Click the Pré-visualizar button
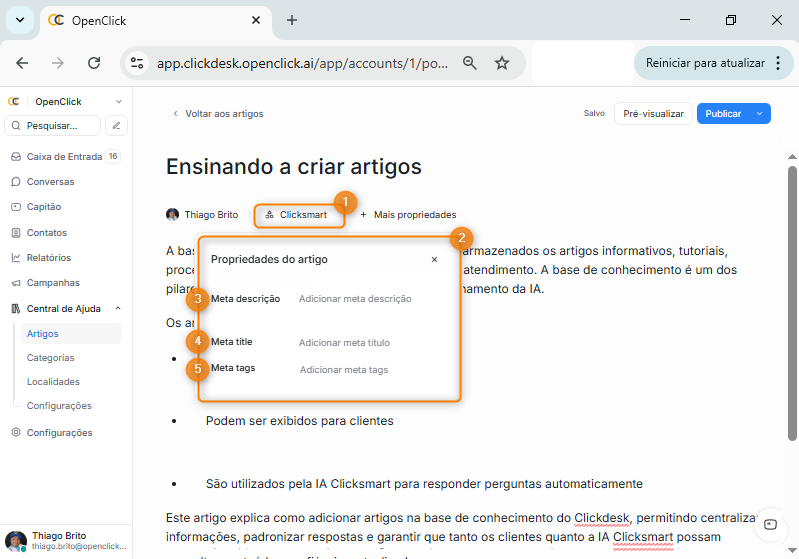The width and height of the screenshot is (799, 559). point(653,114)
